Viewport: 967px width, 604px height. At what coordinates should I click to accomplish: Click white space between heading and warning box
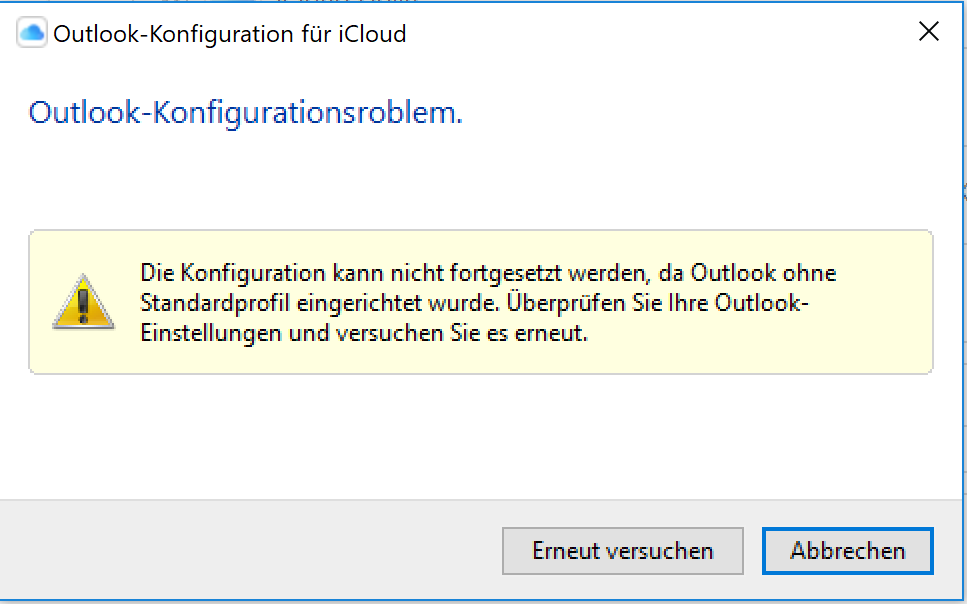point(480,180)
